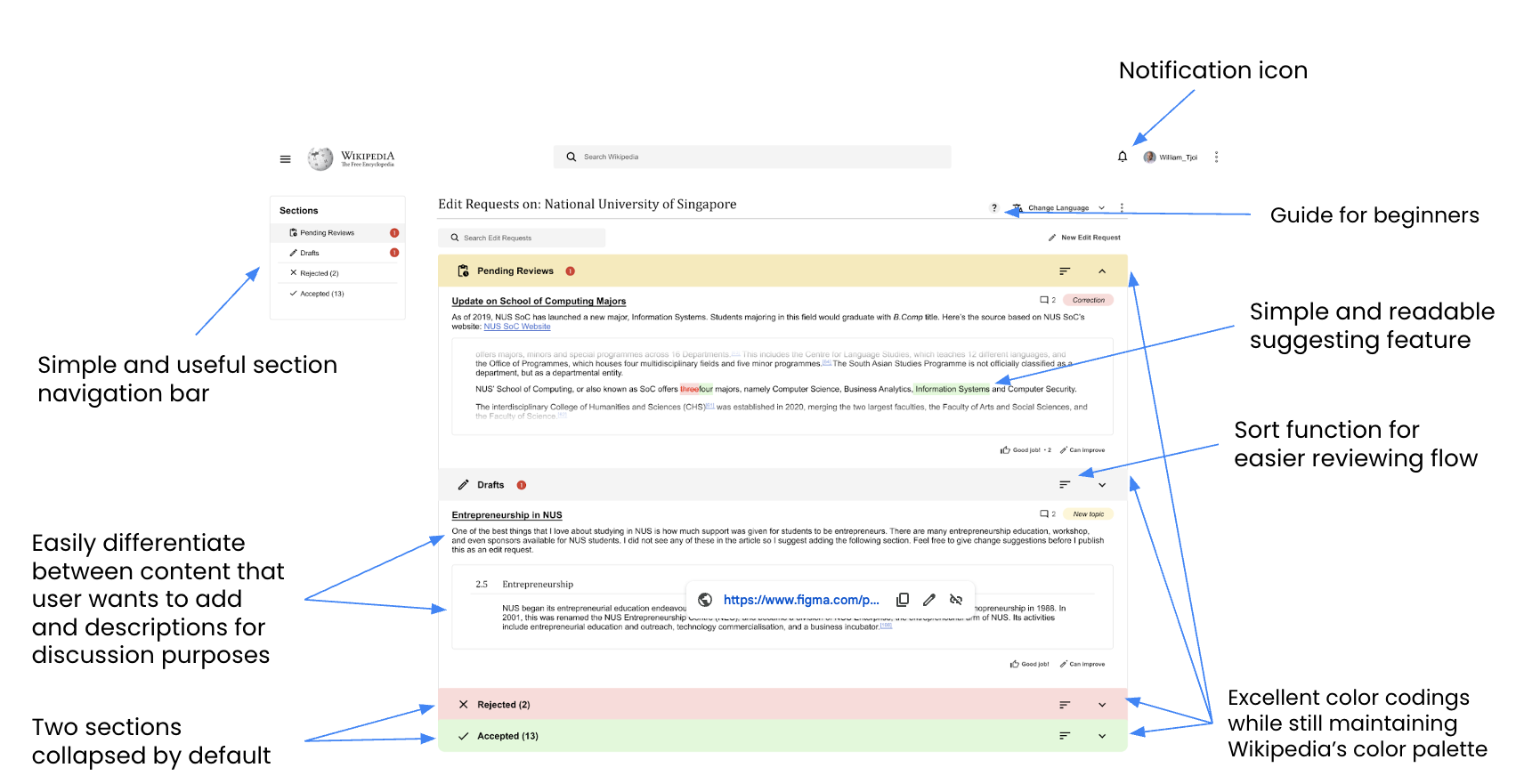The image size is (1516, 784).
Task: Click the sort icon in Drafts header
Action: pyautogui.click(x=1065, y=485)
